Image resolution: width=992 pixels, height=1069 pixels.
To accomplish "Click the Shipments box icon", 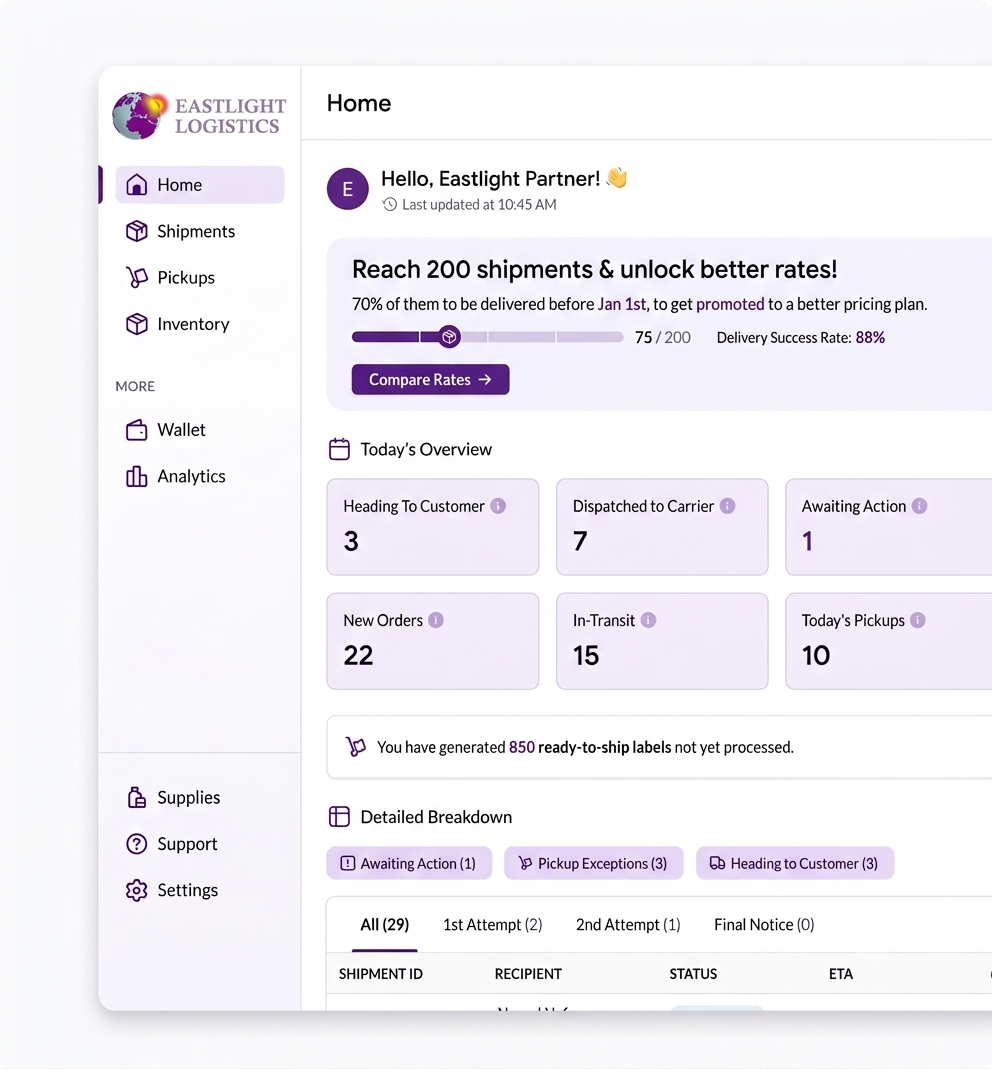I will pos(136,231).
